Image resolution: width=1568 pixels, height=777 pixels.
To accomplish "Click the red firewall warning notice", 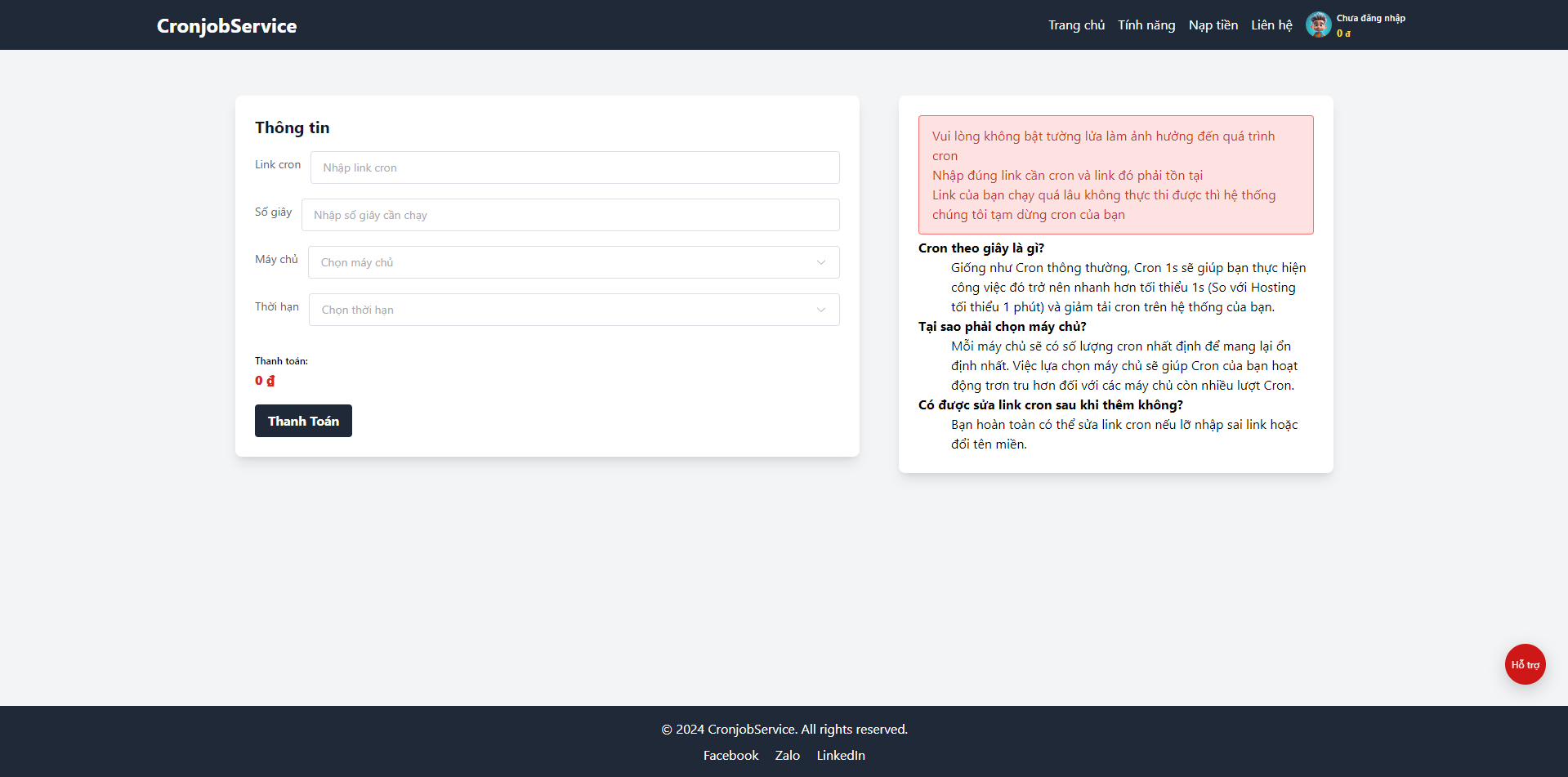I will click(x=1116, y=175).
